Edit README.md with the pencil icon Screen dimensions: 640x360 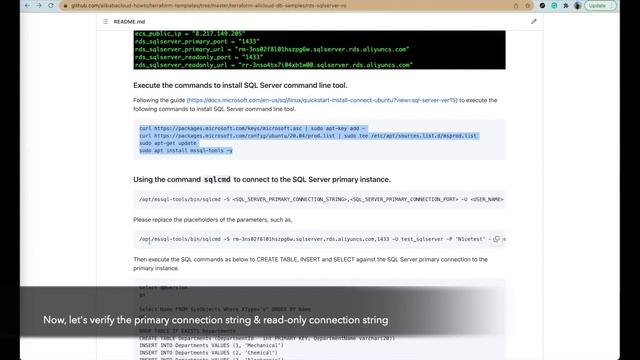coord(534,22)
